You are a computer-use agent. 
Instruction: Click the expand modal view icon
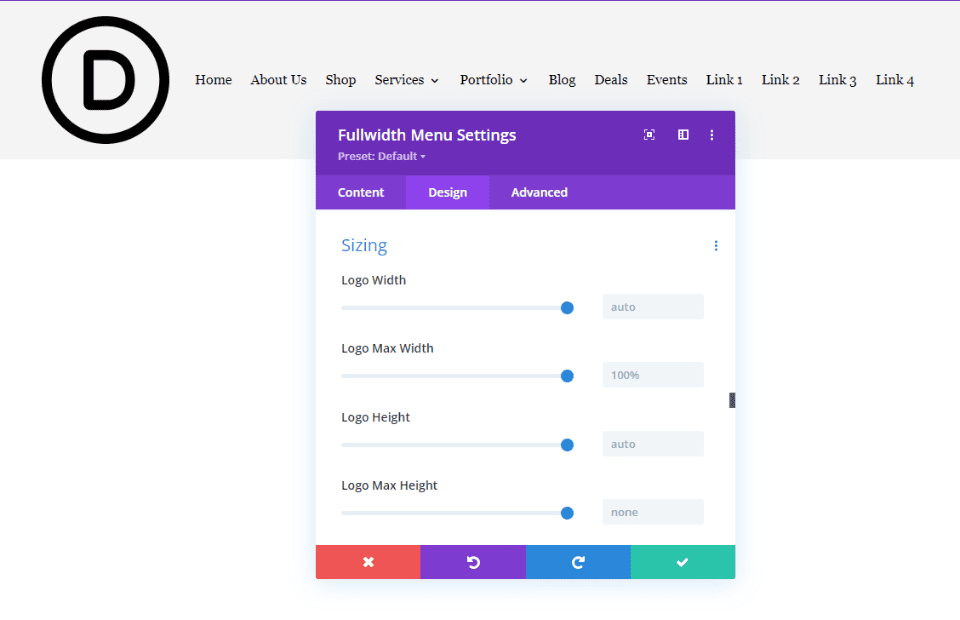click(x=649, y=134)
